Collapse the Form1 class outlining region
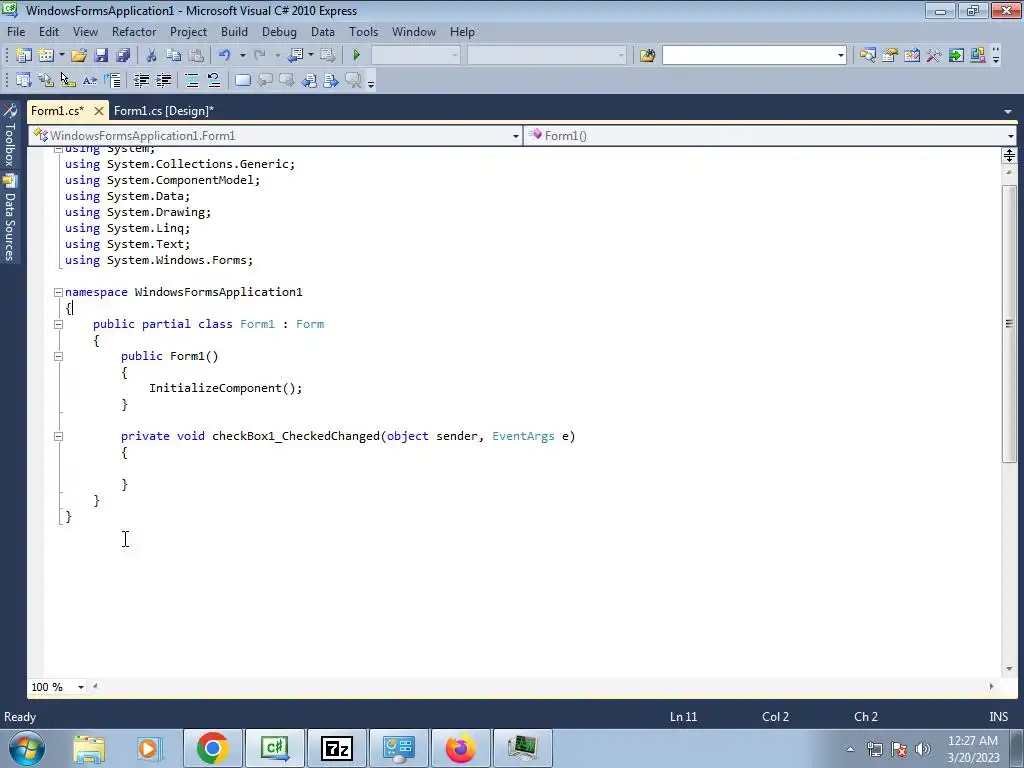Screen dimensions: 1024x768 tap(58, 325)
